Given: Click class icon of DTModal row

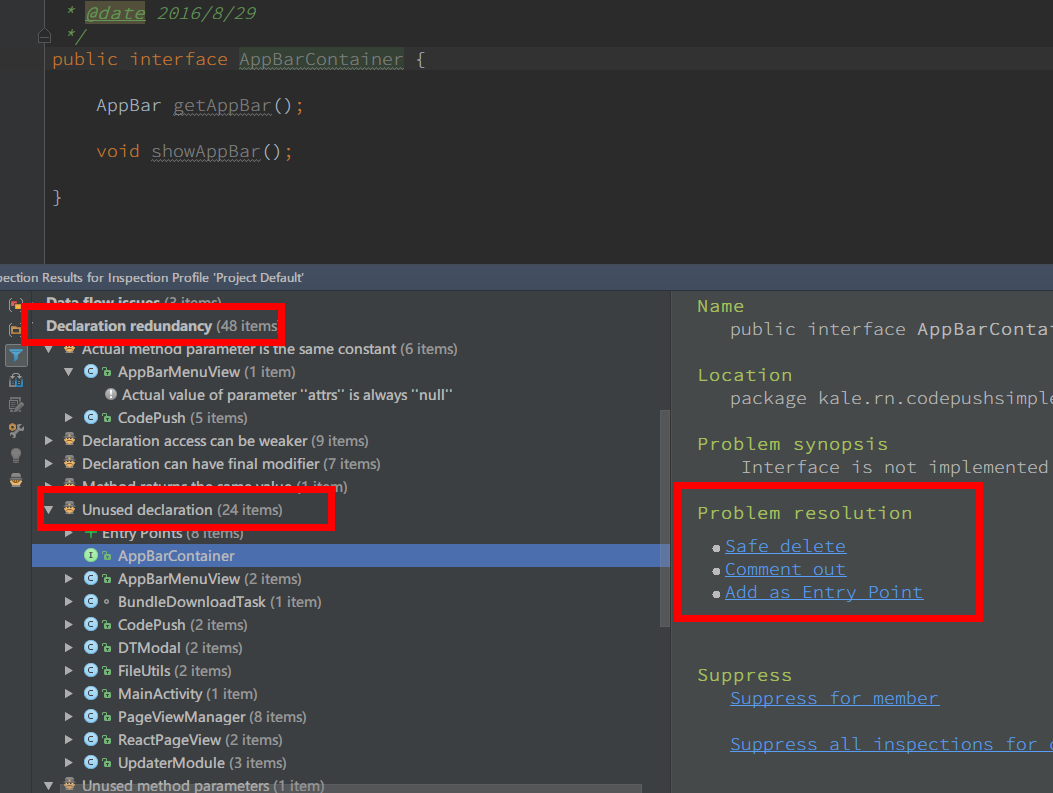Looking at the screenshot, I should [91, 647].
